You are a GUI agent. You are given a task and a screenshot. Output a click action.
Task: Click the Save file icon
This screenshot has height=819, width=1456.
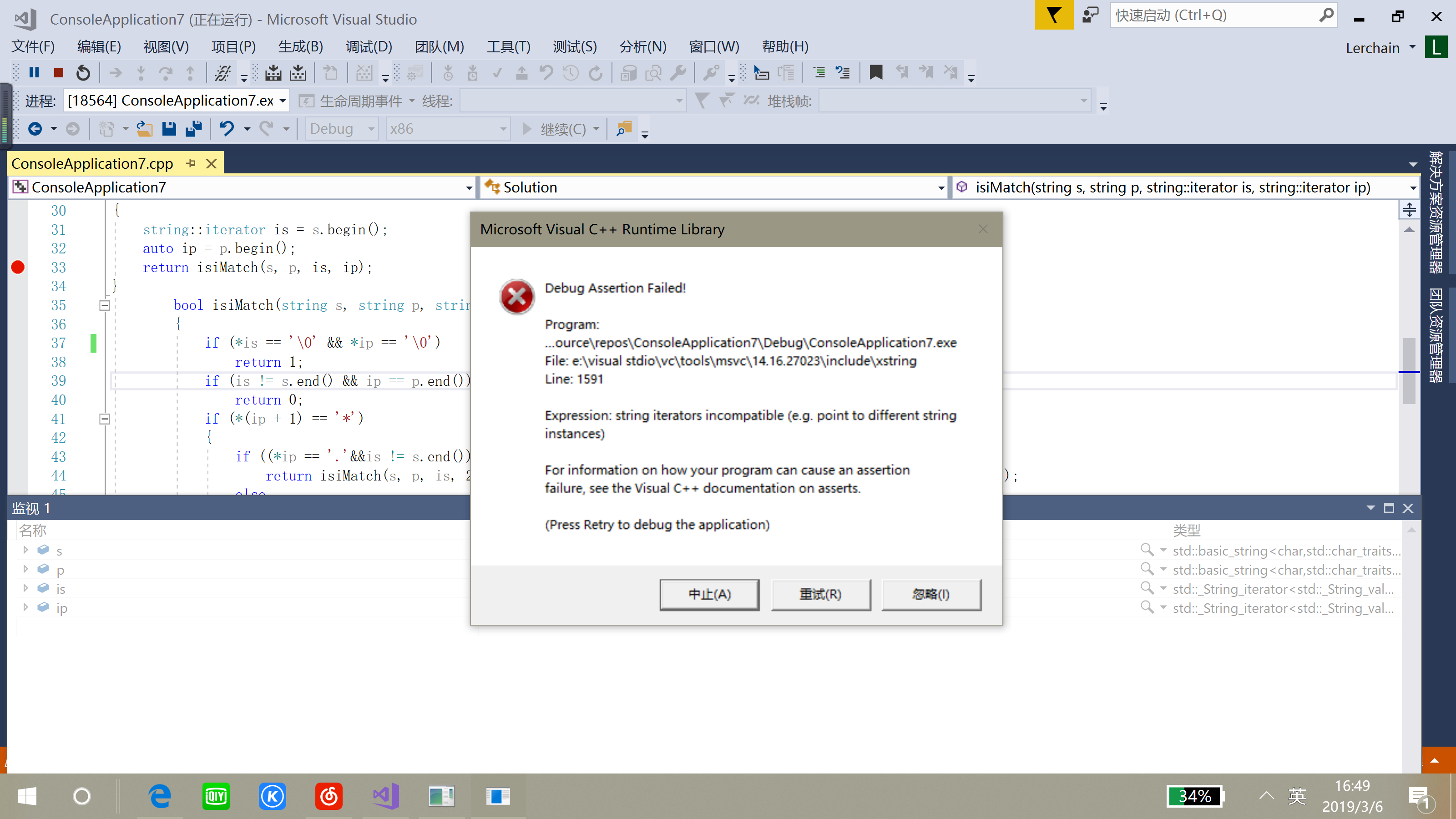pyautogui.click(x=169, y=129)
